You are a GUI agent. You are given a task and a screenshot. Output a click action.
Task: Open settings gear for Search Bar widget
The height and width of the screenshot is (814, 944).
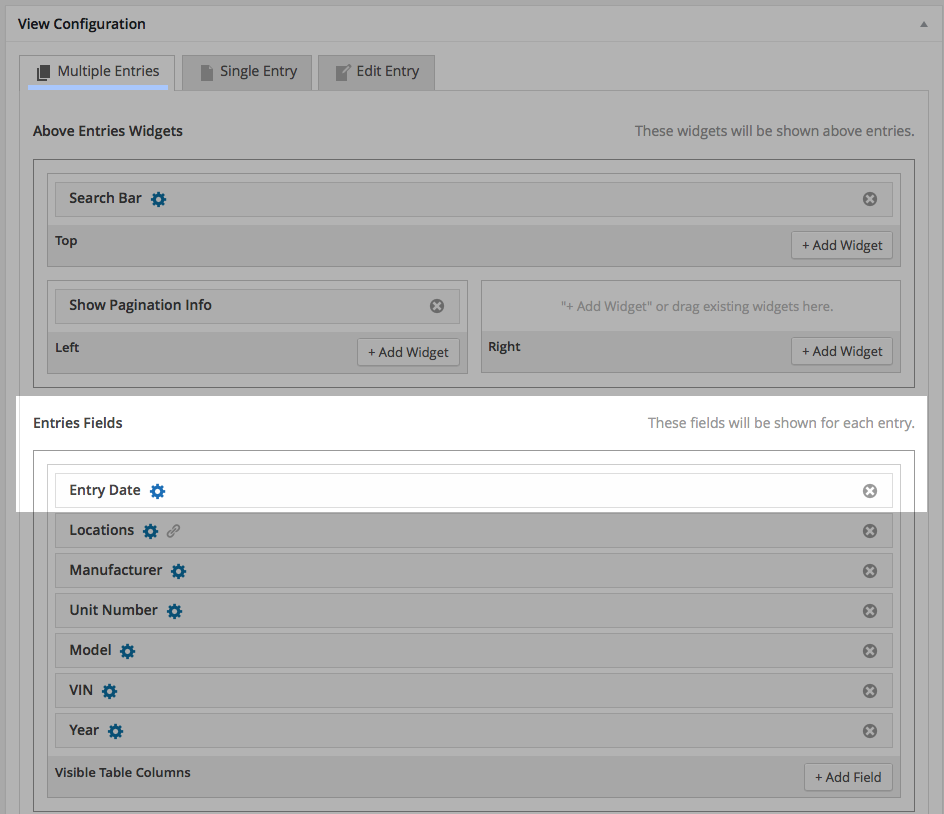pyautogui.click(x=159, y=199)
